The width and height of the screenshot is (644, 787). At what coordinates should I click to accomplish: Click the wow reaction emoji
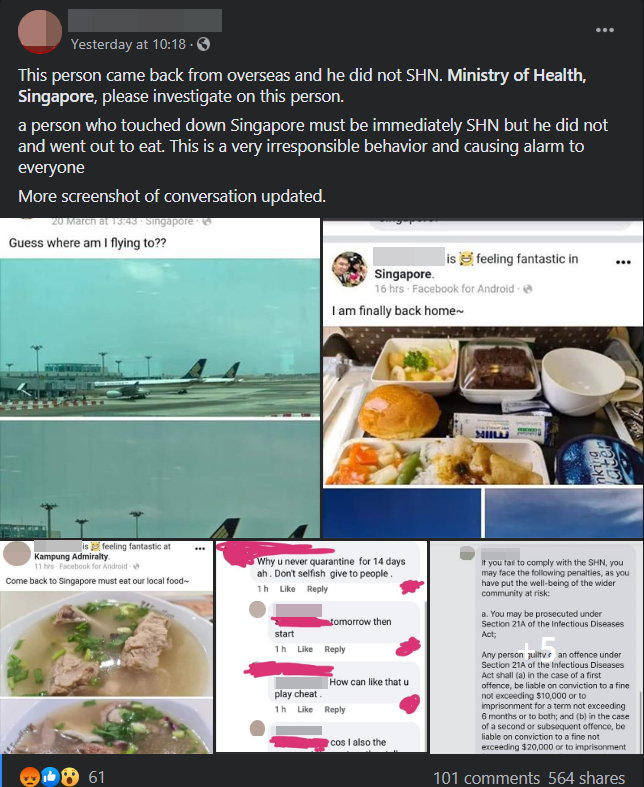click(x=70, y=776)
